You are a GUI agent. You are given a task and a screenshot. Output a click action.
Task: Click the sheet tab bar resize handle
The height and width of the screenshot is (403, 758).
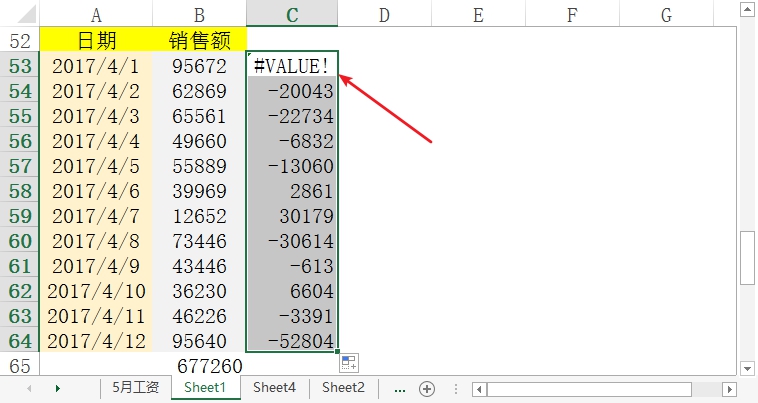point(455,389)
